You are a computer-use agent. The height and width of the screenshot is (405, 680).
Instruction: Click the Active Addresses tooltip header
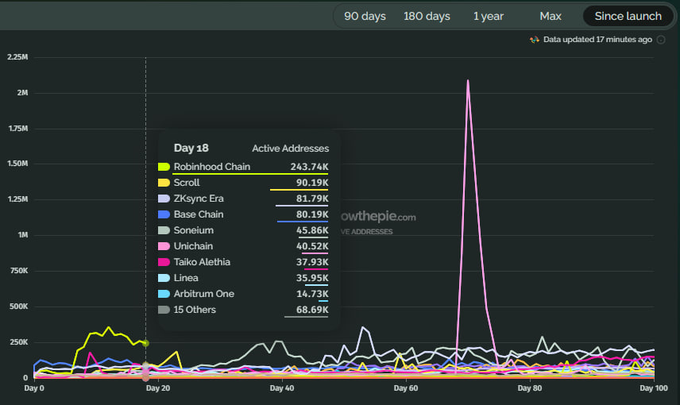pyautogui.click(x=291, y=148)
